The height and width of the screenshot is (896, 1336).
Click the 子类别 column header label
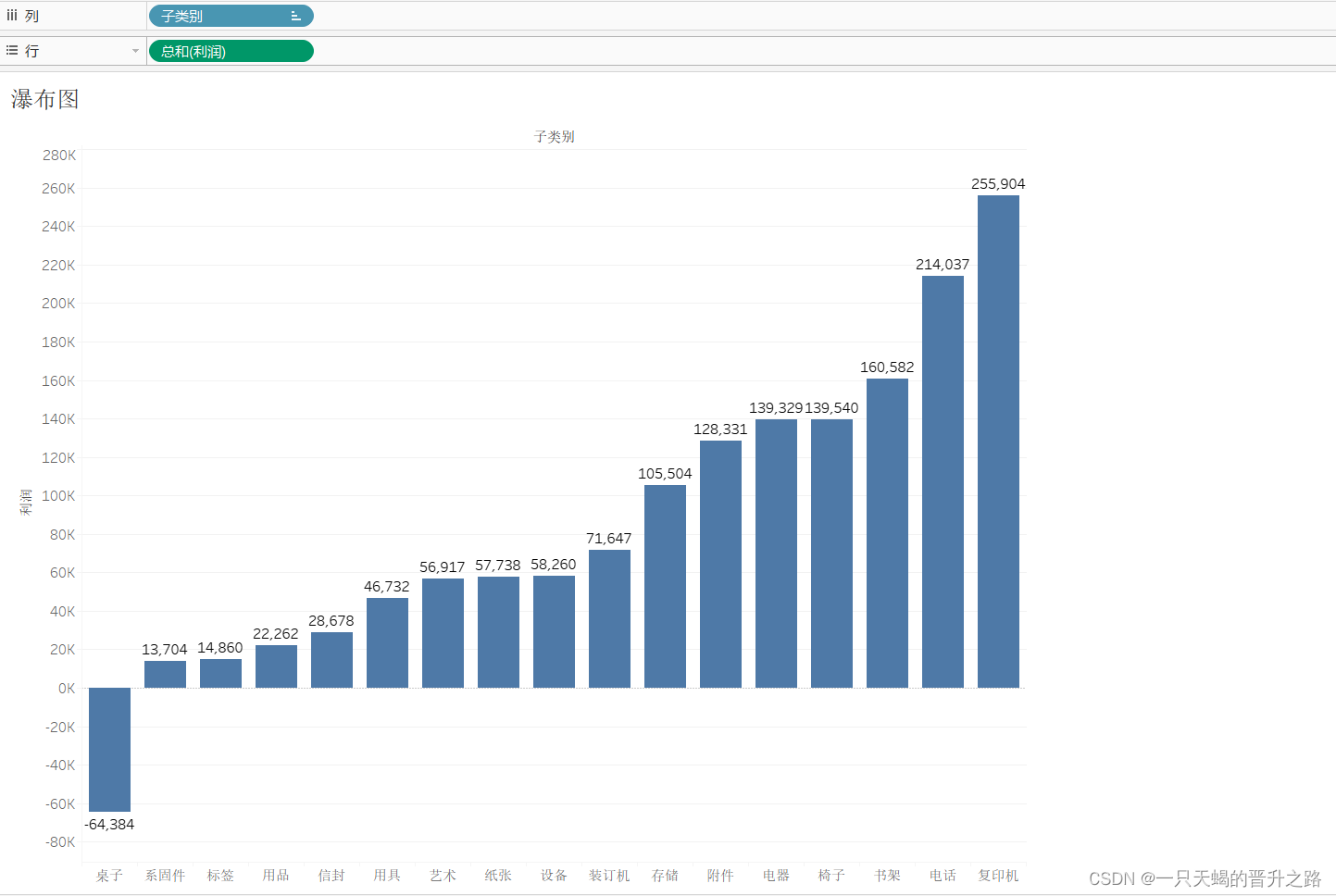click(554, 136)
